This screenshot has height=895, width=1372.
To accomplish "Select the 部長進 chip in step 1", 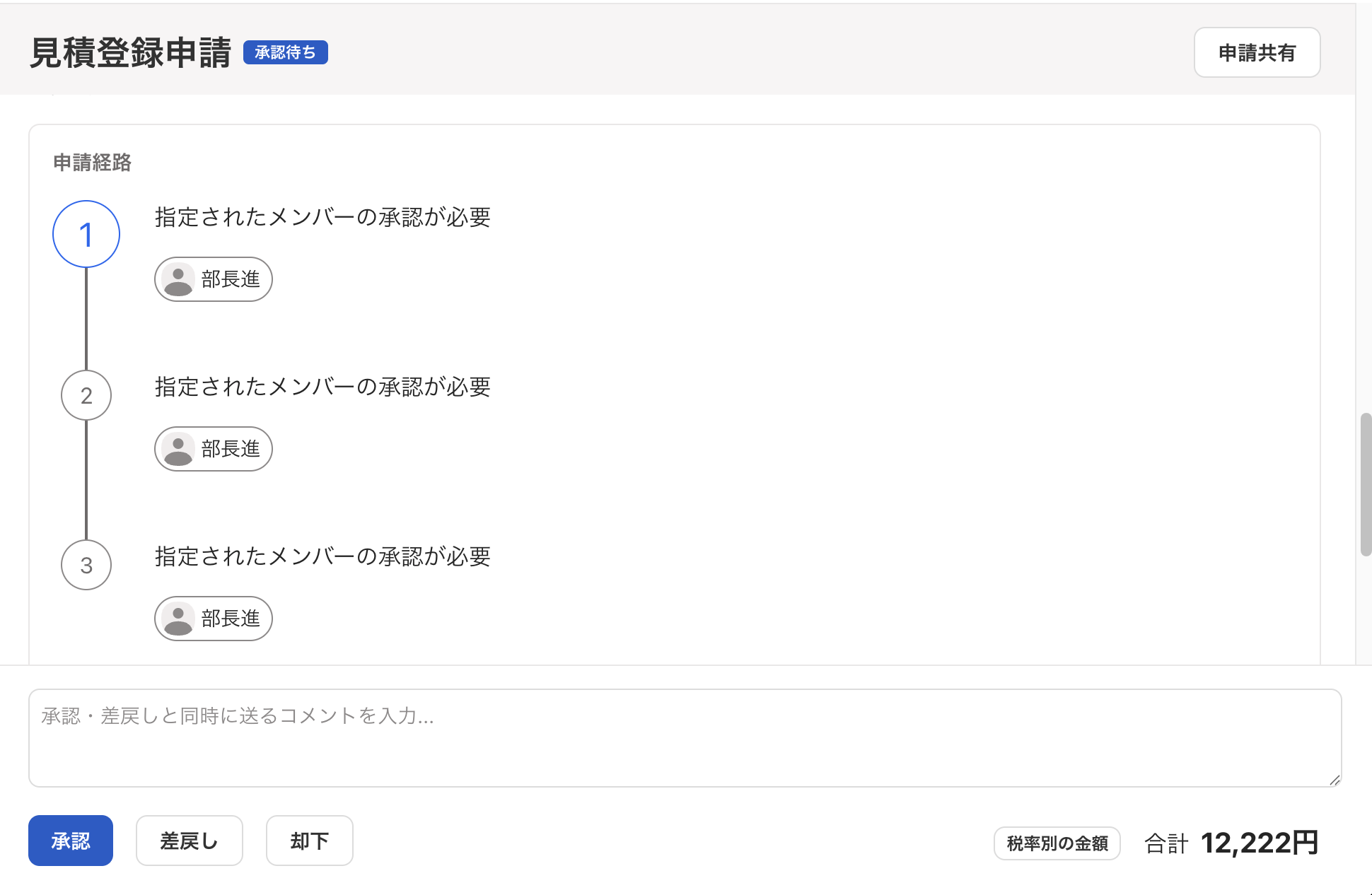I will 214,279.
